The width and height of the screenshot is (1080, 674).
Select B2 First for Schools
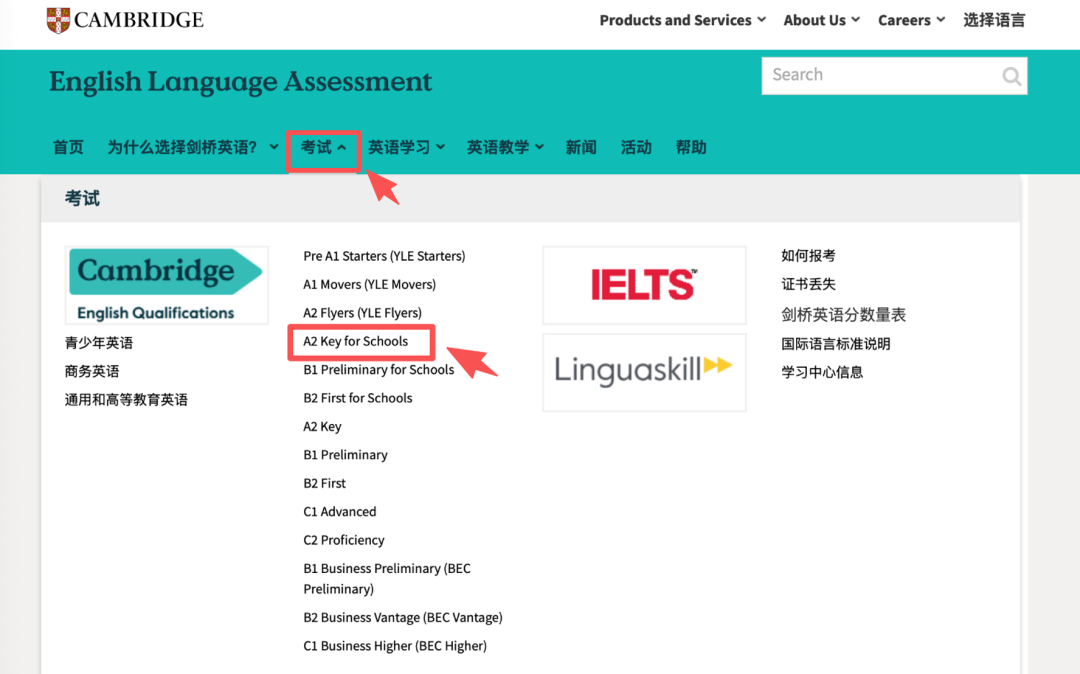[x=357, y=398]
